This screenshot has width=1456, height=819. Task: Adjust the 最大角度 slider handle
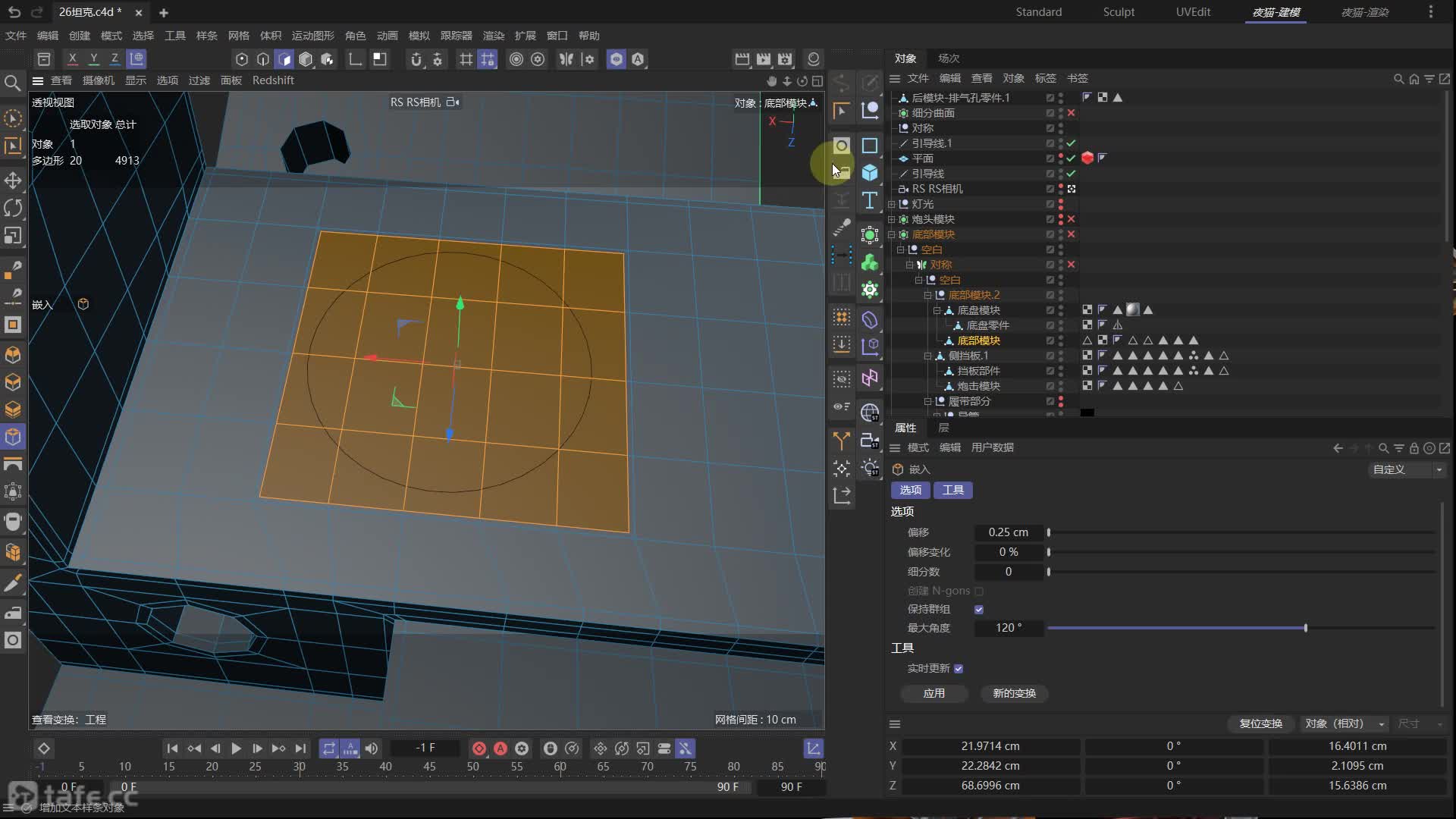[1305, 629]
